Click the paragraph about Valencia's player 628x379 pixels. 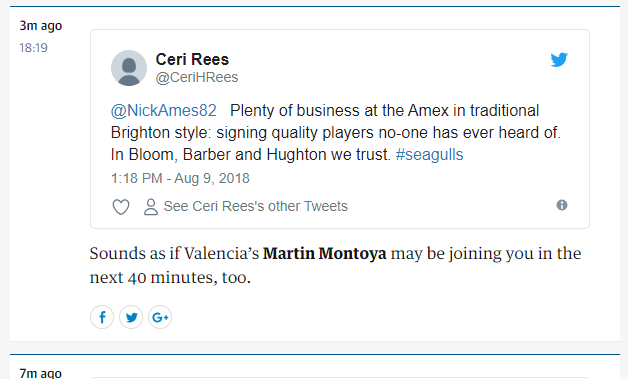point(336,265)
